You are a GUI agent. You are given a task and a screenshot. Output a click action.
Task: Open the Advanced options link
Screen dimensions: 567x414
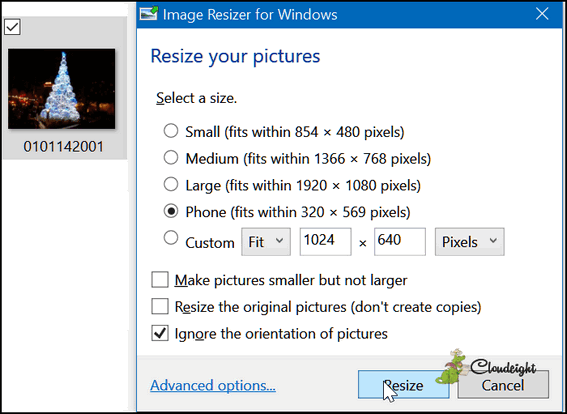pos(213,385)
